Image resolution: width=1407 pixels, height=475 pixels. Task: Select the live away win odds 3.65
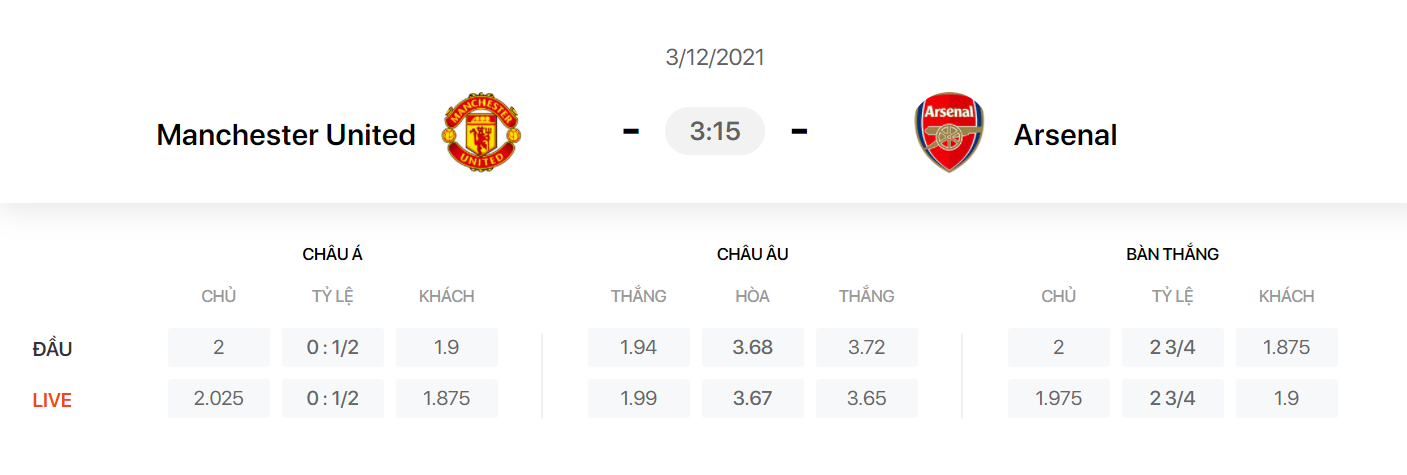coord(866,398)
